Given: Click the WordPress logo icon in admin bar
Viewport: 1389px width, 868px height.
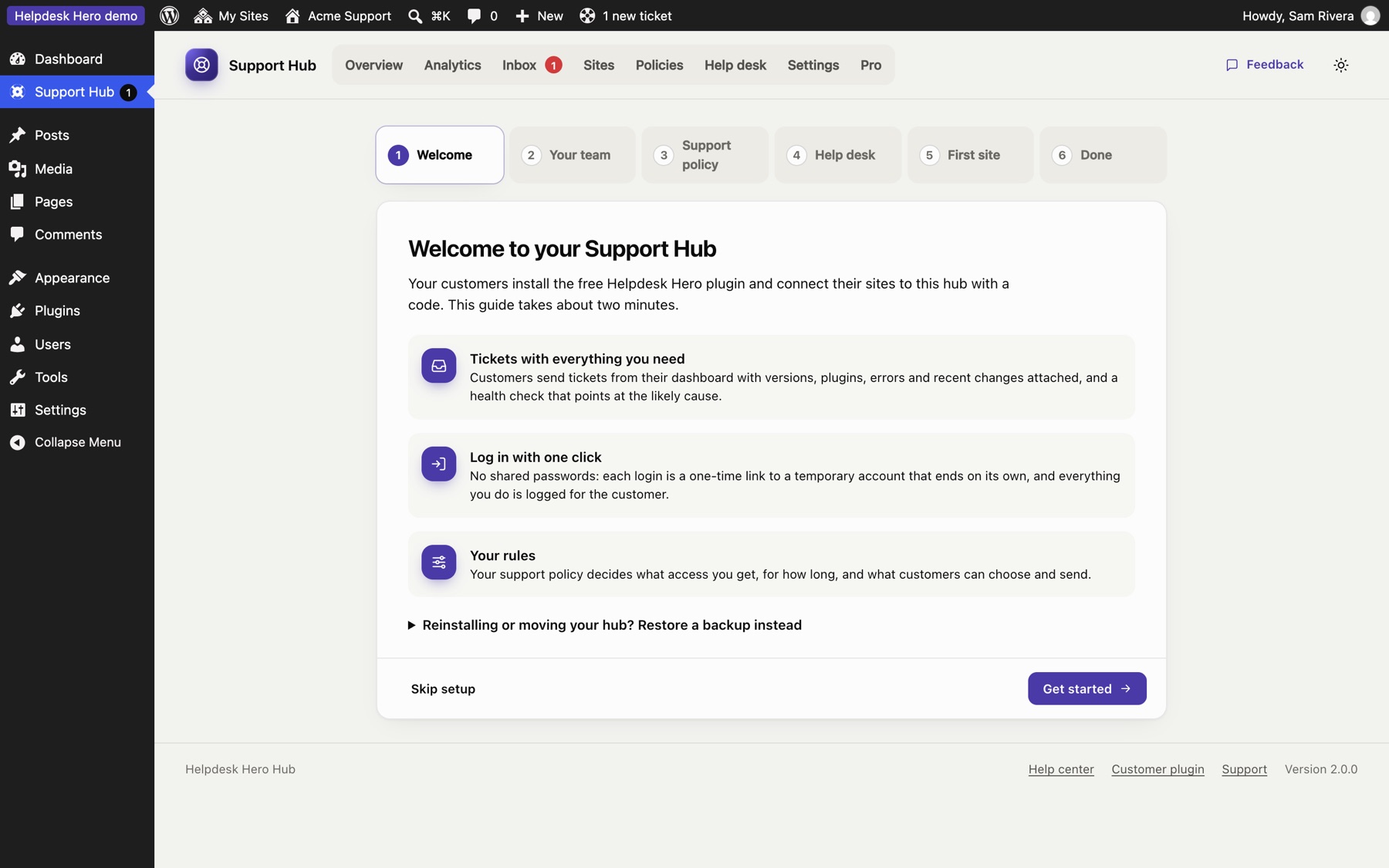Looking at the screenshot, I should click(x=170, y=15).
